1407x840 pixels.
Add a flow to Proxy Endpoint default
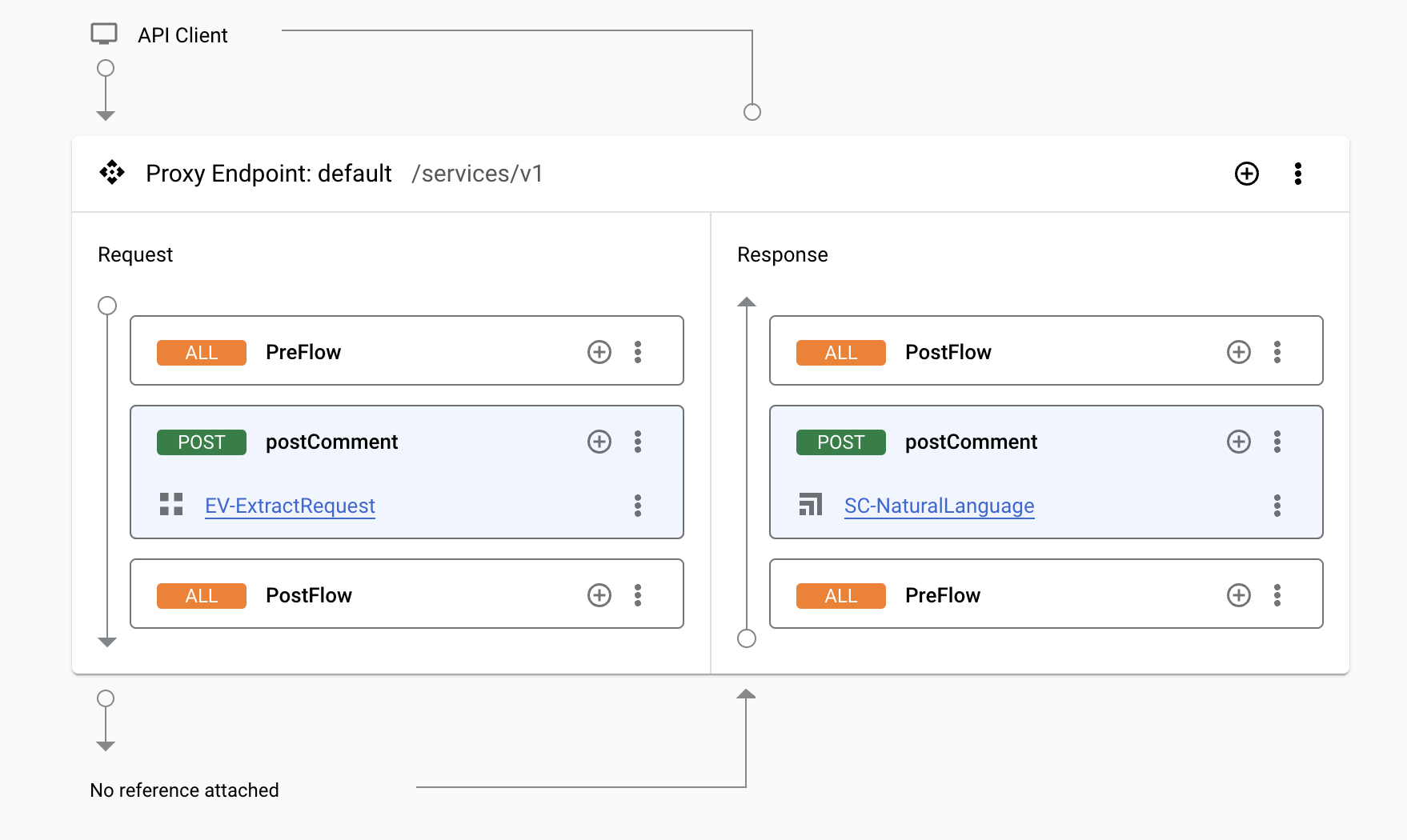pyautogui.click(x=1247, y=174)
